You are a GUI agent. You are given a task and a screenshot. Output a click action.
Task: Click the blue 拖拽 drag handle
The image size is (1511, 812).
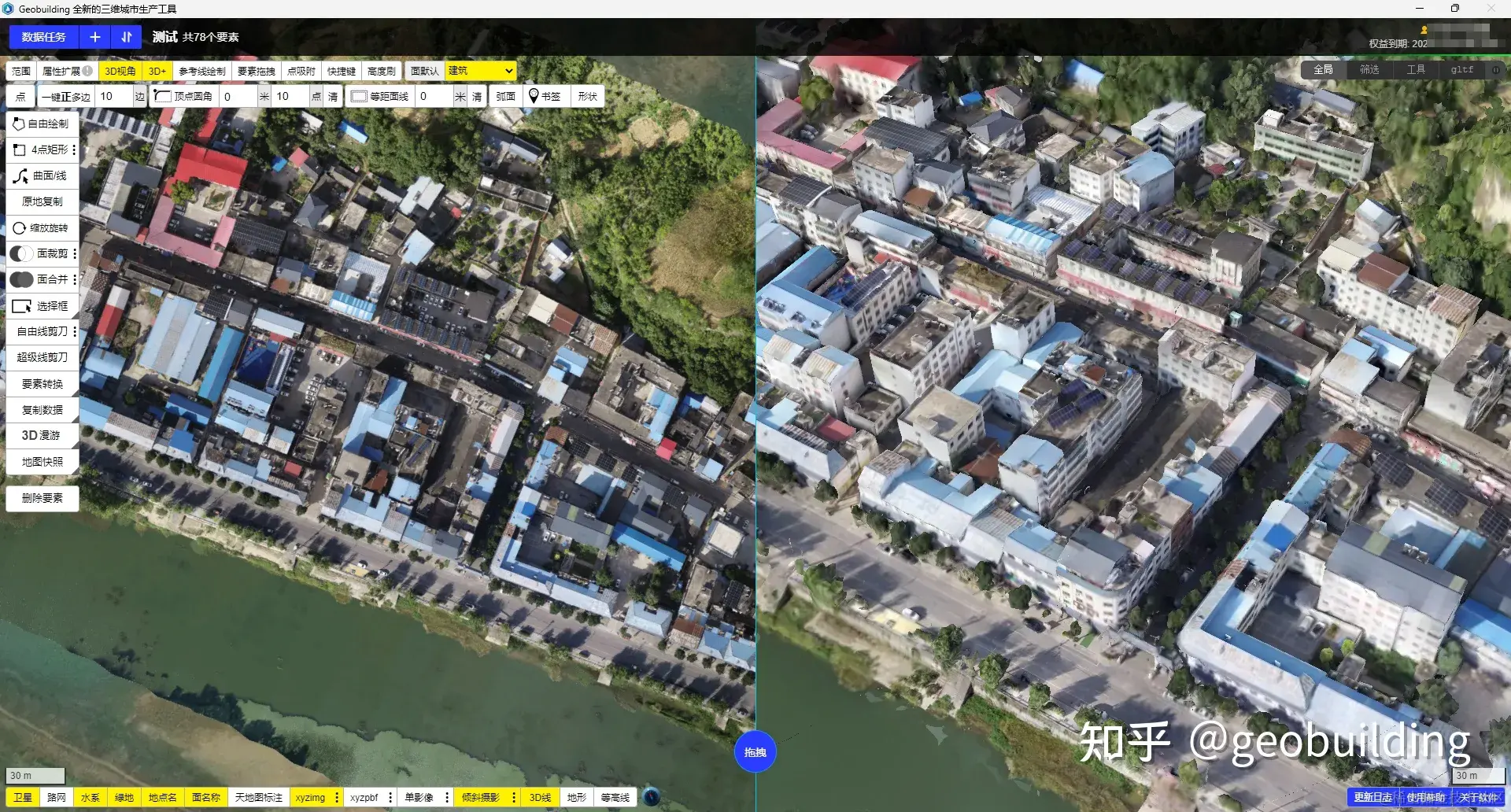(755, 752)
